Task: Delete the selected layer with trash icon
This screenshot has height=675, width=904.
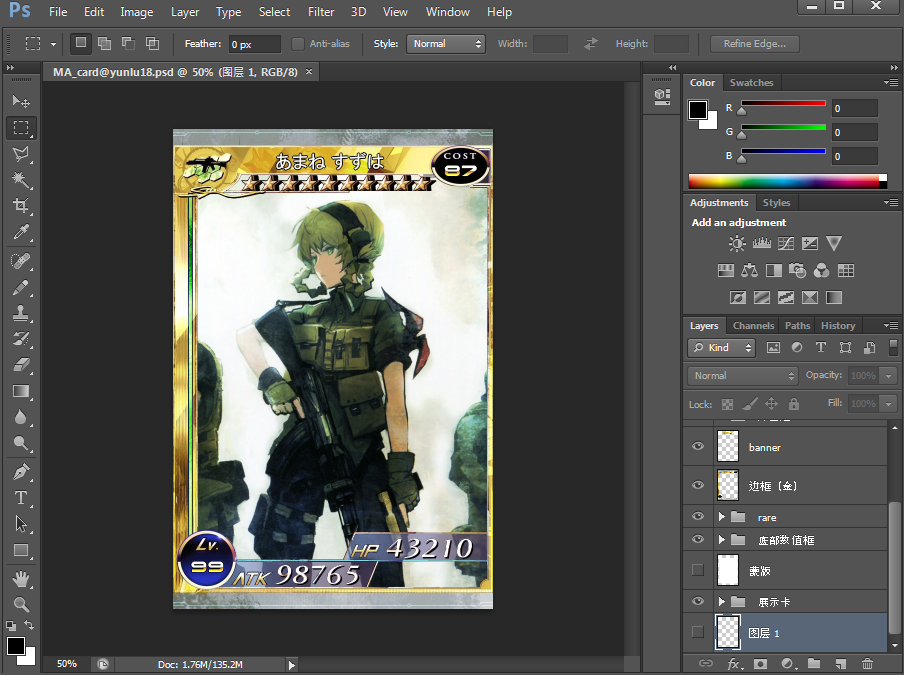Action: click(867, 663)
